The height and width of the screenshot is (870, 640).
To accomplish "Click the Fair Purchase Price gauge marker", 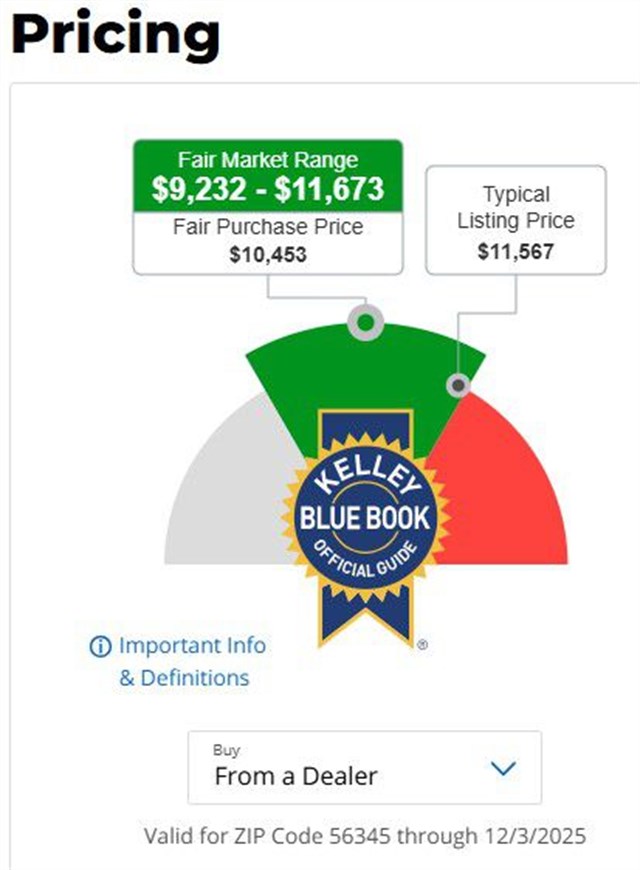I will coord(366,323).
